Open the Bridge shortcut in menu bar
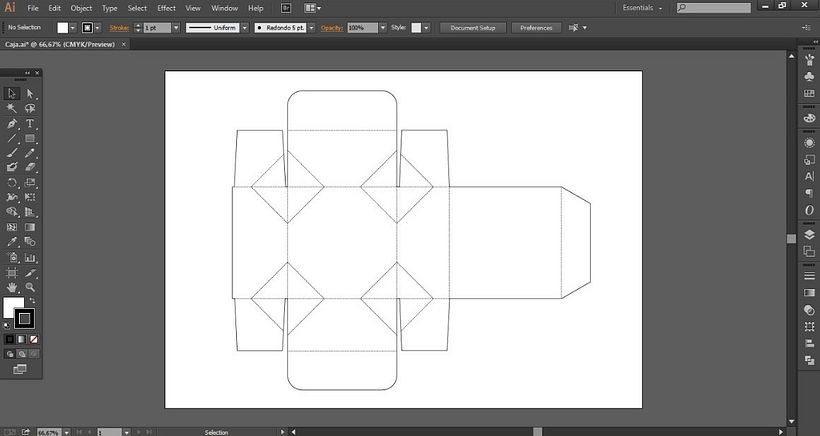This screenshot has height=436, width=820. click(x=286, y=8)
